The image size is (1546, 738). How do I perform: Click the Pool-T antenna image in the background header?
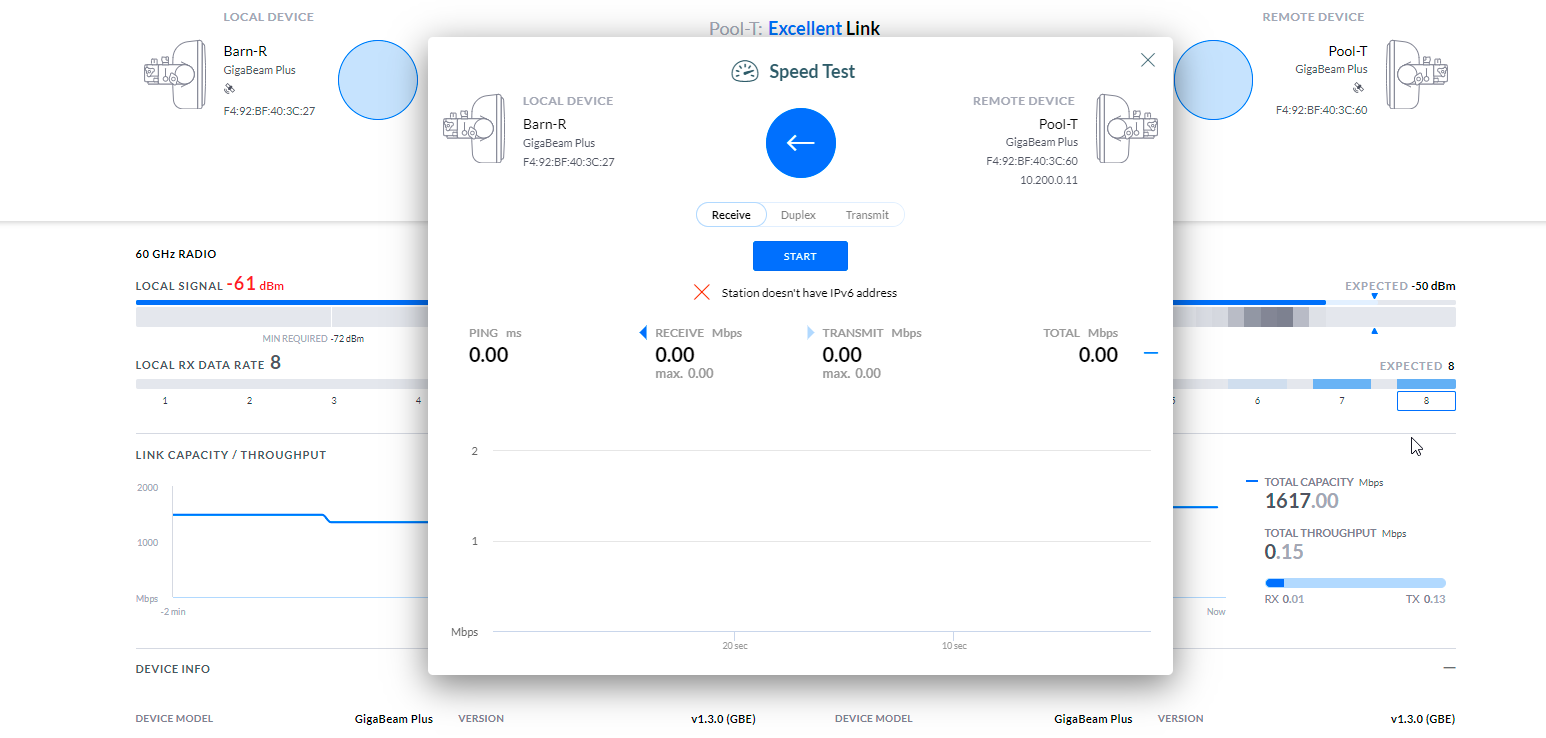tap(1418, 74)
